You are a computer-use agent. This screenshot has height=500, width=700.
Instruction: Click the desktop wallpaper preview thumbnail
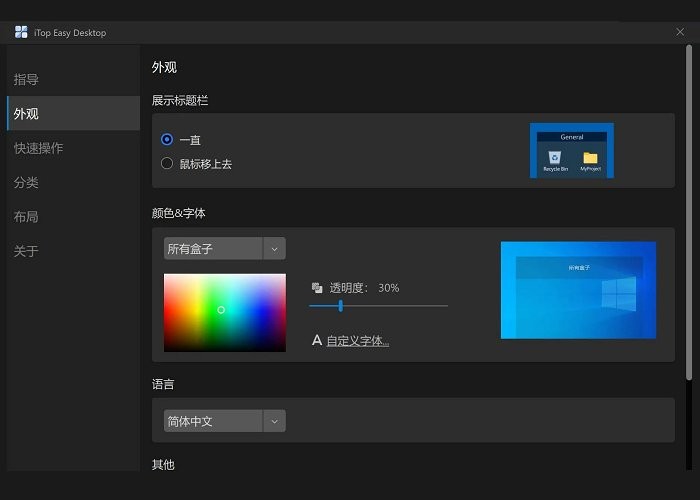click(x=578, y=290)
